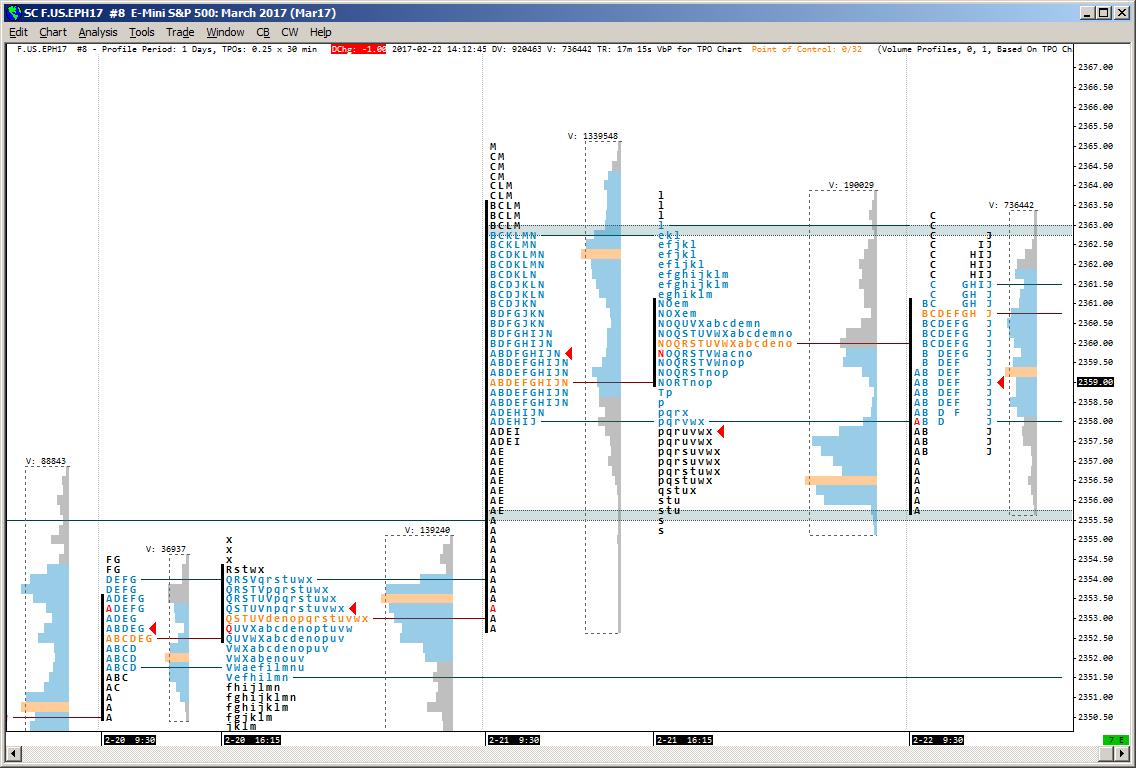This screenshot has height=768, width=1136.
Task: Click the 'V: 1339548' volume profile label
Action: coord(593,135)
